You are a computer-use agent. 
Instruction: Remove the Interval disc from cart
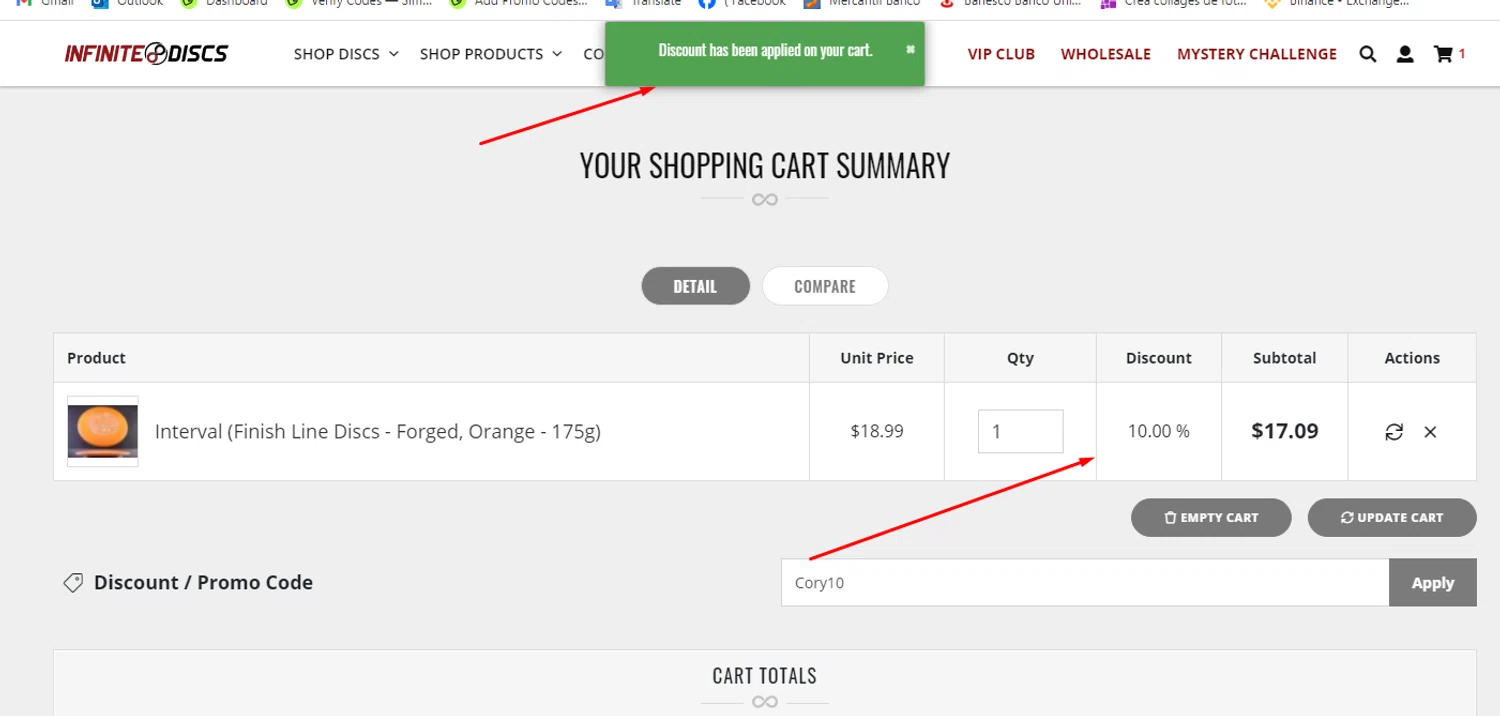pos(1430,432)
